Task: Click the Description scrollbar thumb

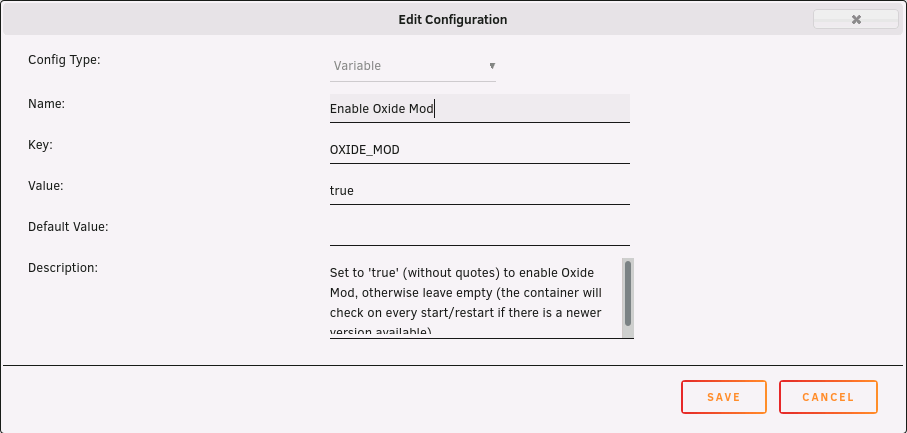Action: point(628,293)
